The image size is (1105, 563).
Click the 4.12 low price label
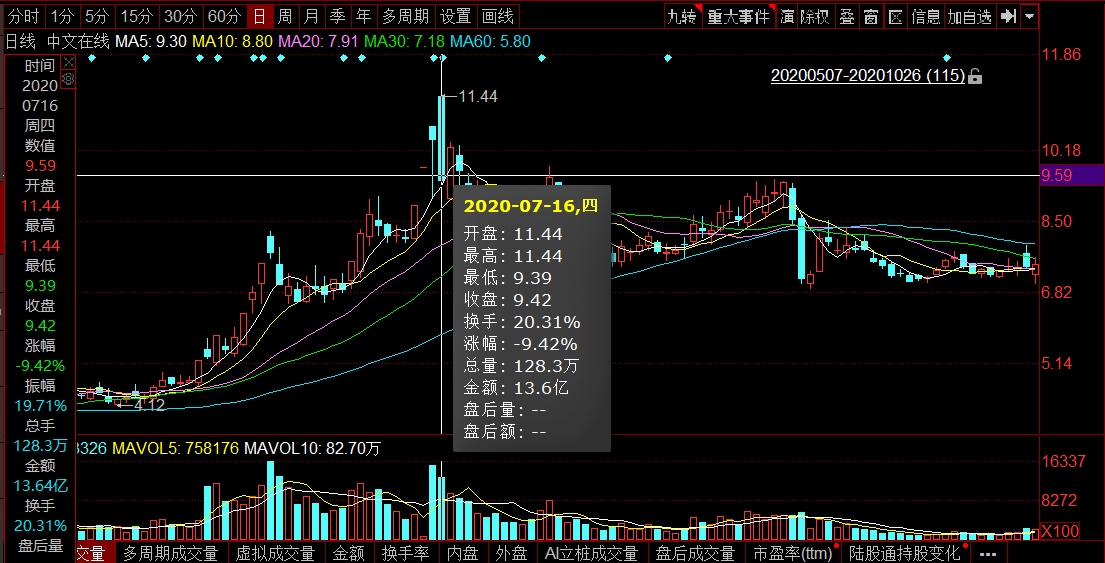(x=149, y=404)
